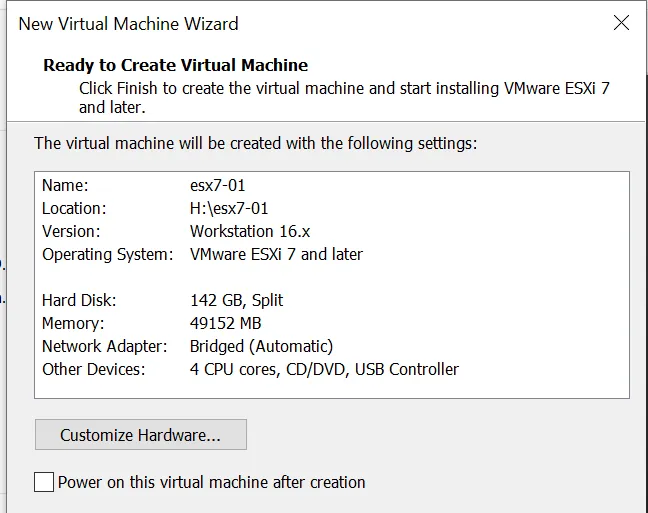Click the 'Name:' label
The height and width of the screenshot is (513, 648).
[x=65, y=185]
